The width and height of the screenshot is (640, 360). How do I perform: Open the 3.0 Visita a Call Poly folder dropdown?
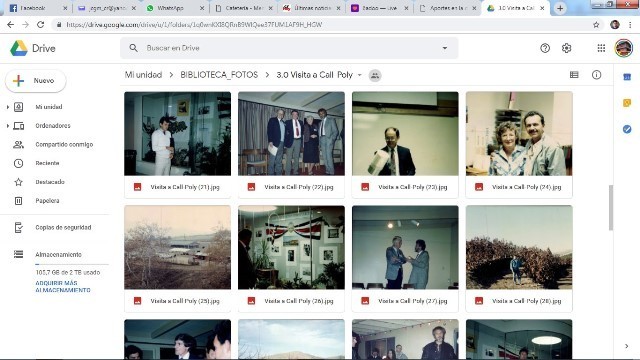360,75
